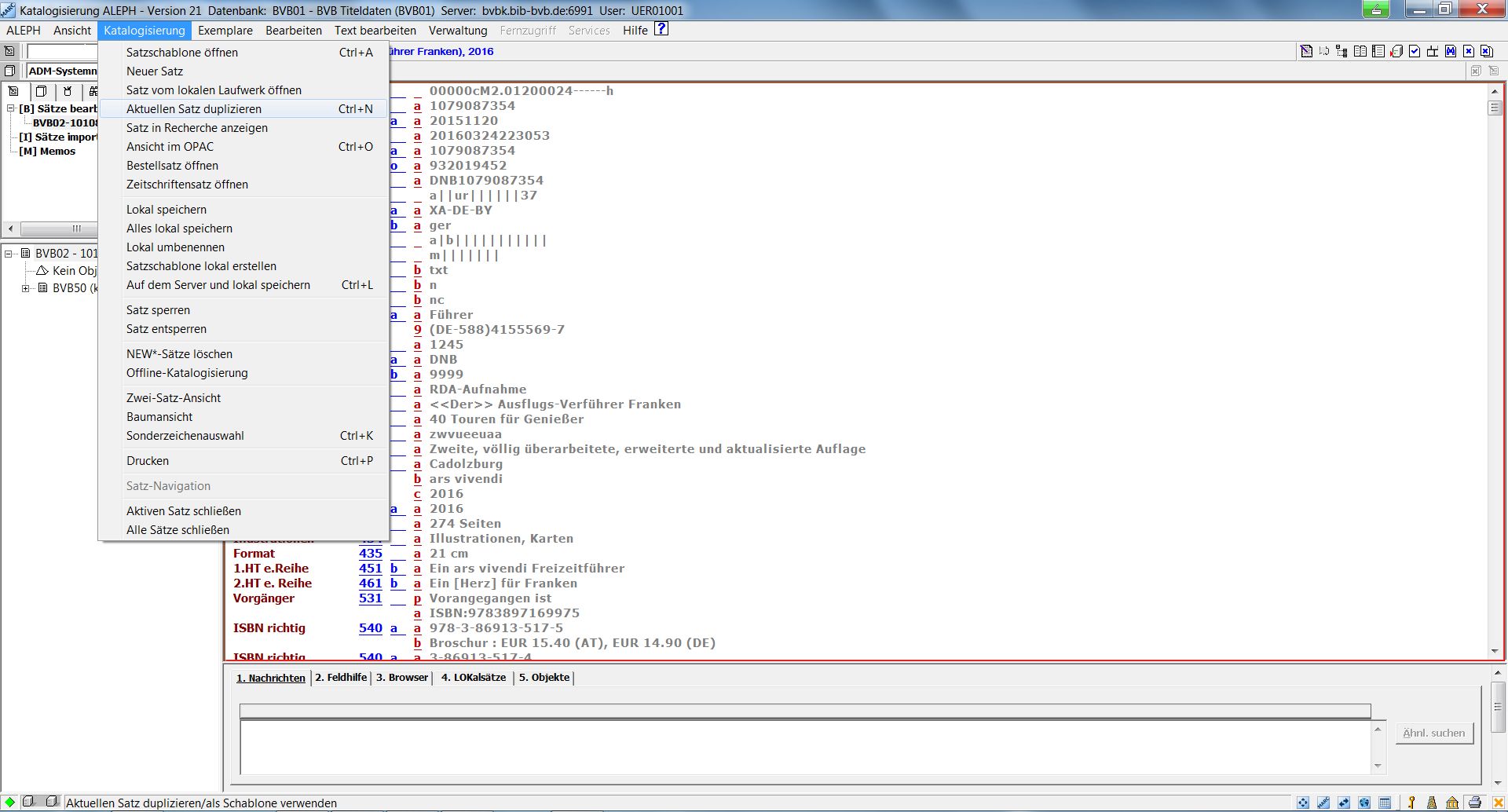Click the printer icon in the status bar
Image resolution: width=1508 pixels, height=812 pixels.
coord(1474,803)
